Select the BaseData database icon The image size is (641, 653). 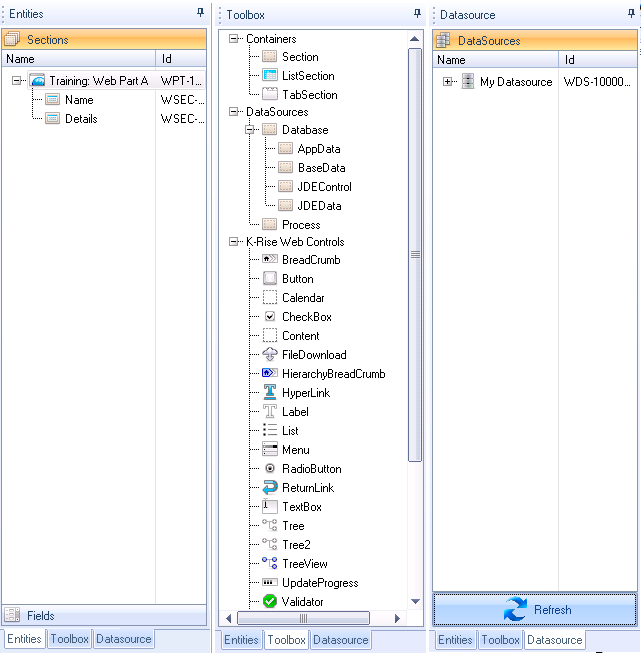click(285, 167)
